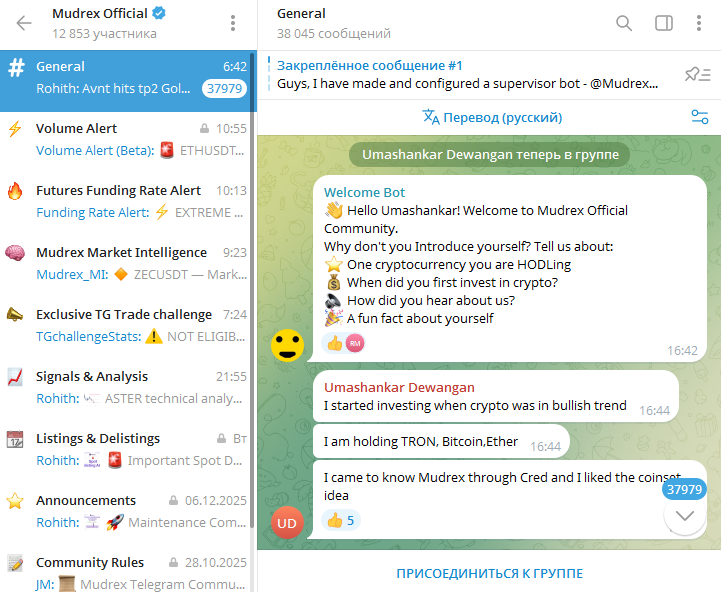Click the Mudrex Official group title
The height and width of the screenshot is (592, 721).
pyautogui.click(x=100, y=13)
